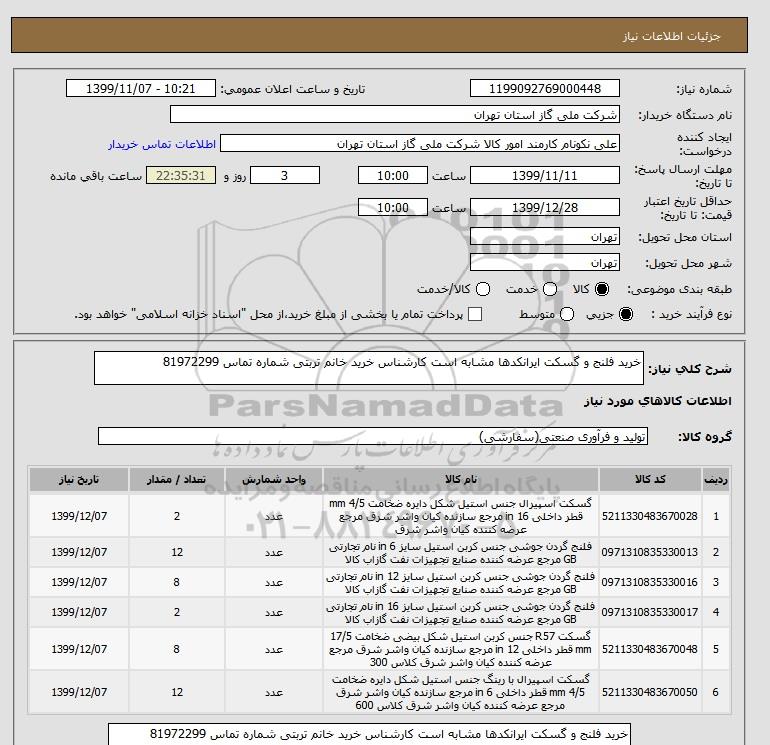The width and height of the screenshot is (770, 745).
Task: Click the R57 gasket description in row 5
Action: click(x=461, y=649)
